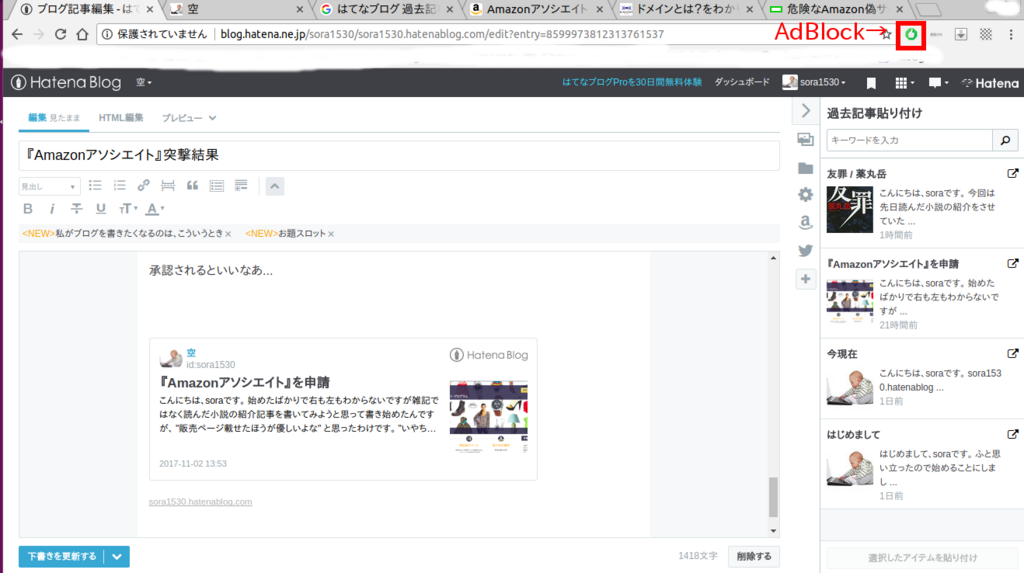The width and height of the screenshot is (1024, 573).
Task: Open font size dropdown
Action: [x=127, y=208]
